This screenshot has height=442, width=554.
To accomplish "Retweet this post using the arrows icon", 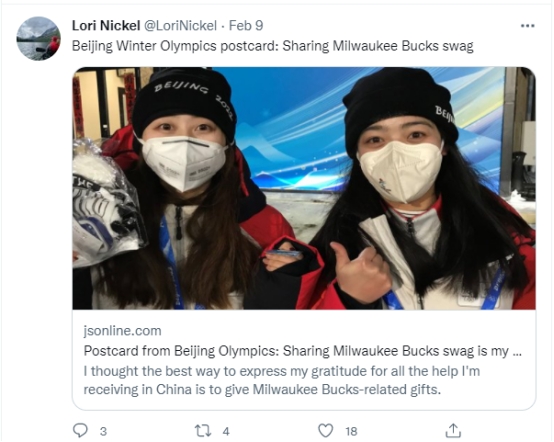I will tap(203, 431).
